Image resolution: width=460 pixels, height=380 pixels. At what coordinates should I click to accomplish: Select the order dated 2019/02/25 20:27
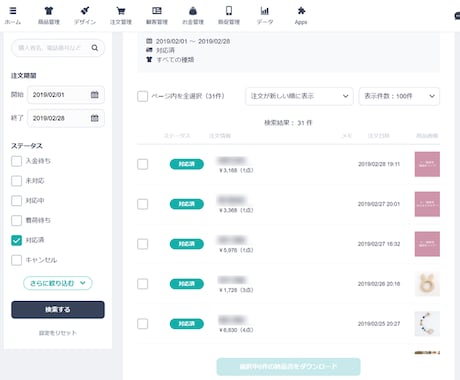click(143, 324)
